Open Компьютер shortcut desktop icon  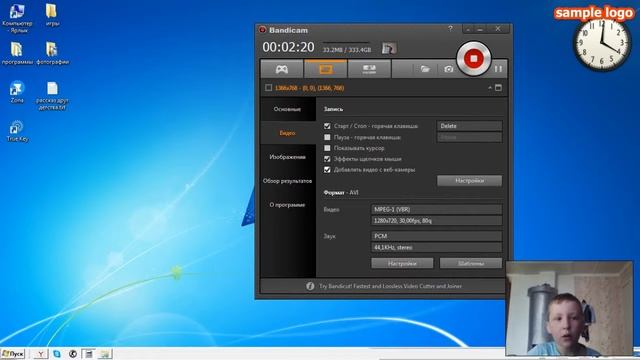click(17, 19)
